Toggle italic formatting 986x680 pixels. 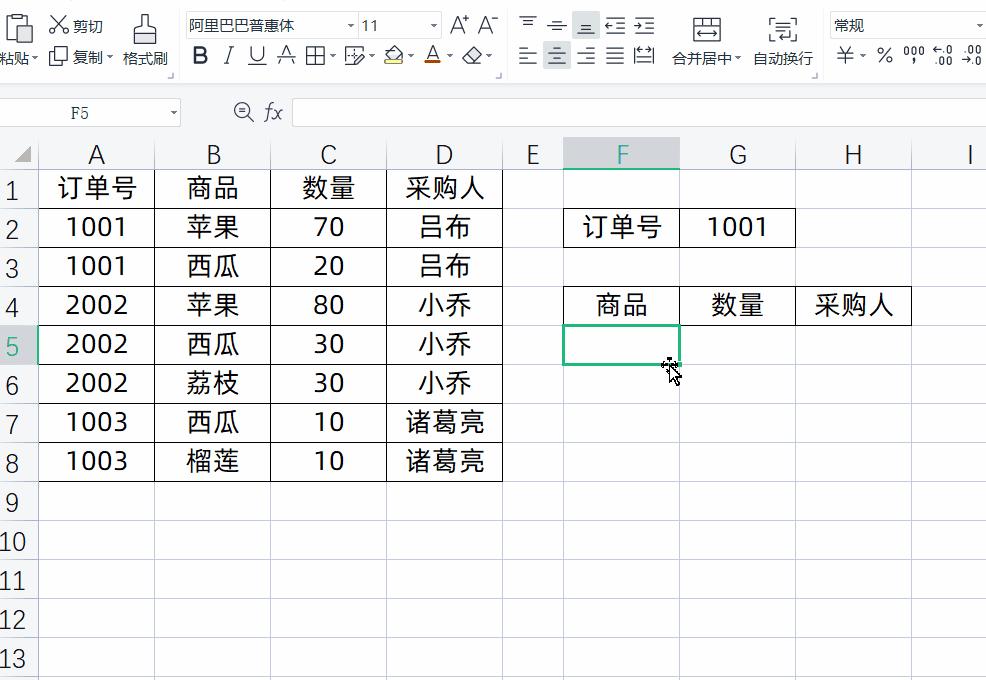[227, 57]
